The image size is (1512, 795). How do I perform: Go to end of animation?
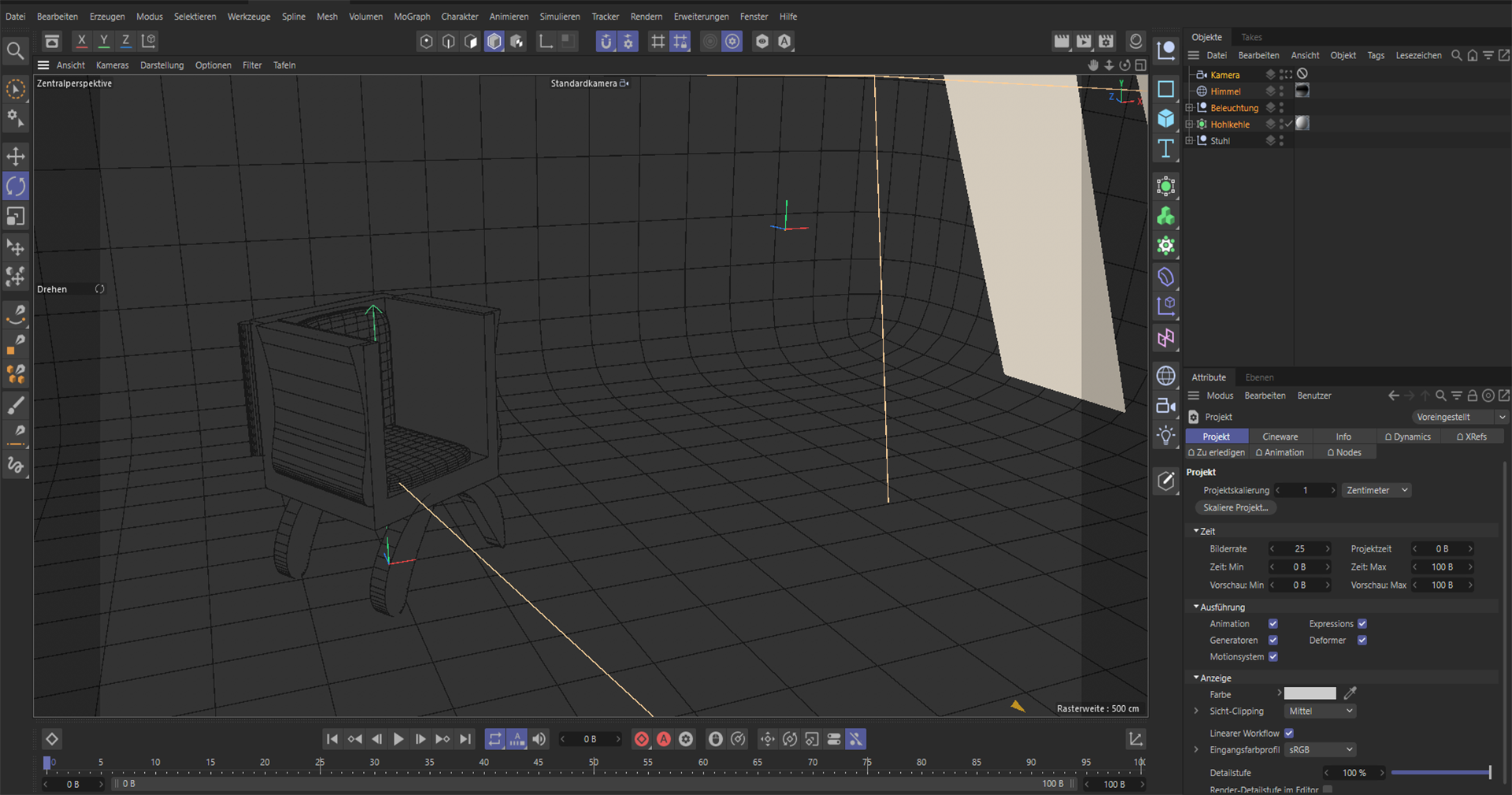point(465,739)
